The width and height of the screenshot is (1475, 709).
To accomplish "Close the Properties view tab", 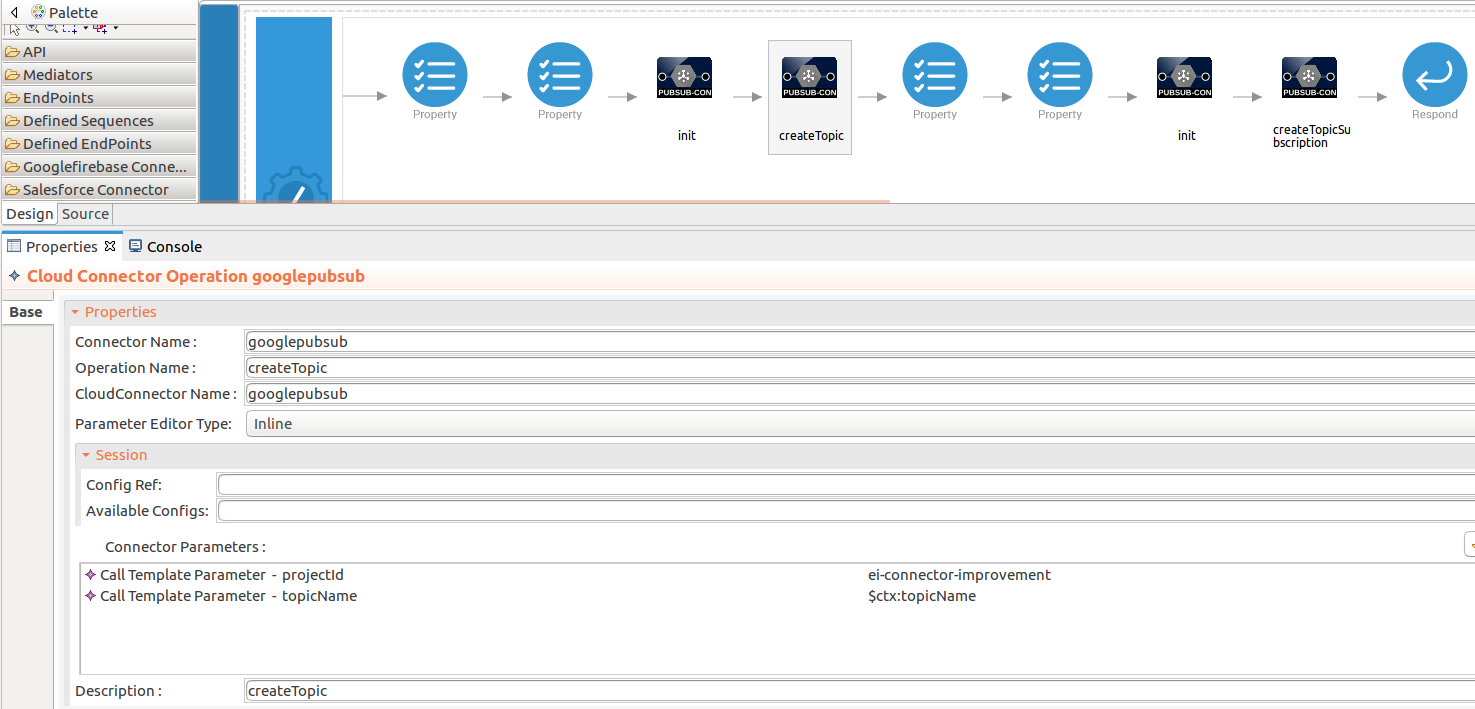I will (x=110, y=245).
